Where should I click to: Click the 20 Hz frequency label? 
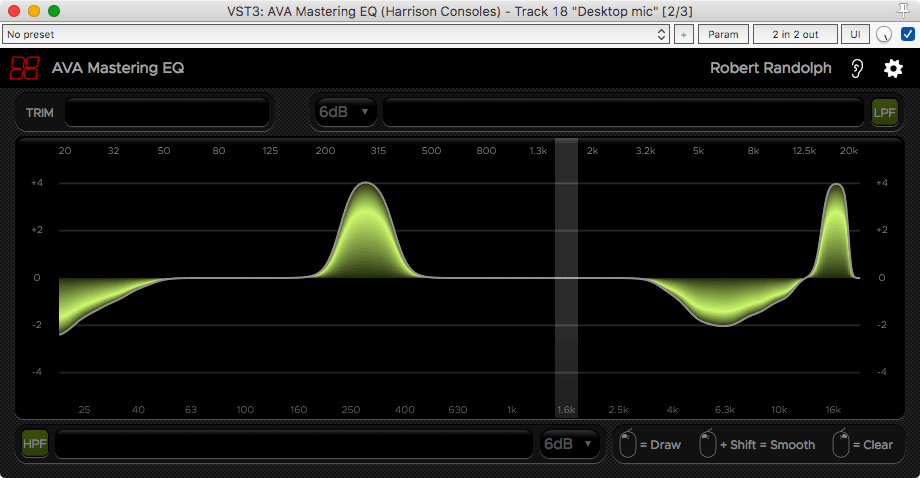tap(65, 151)
